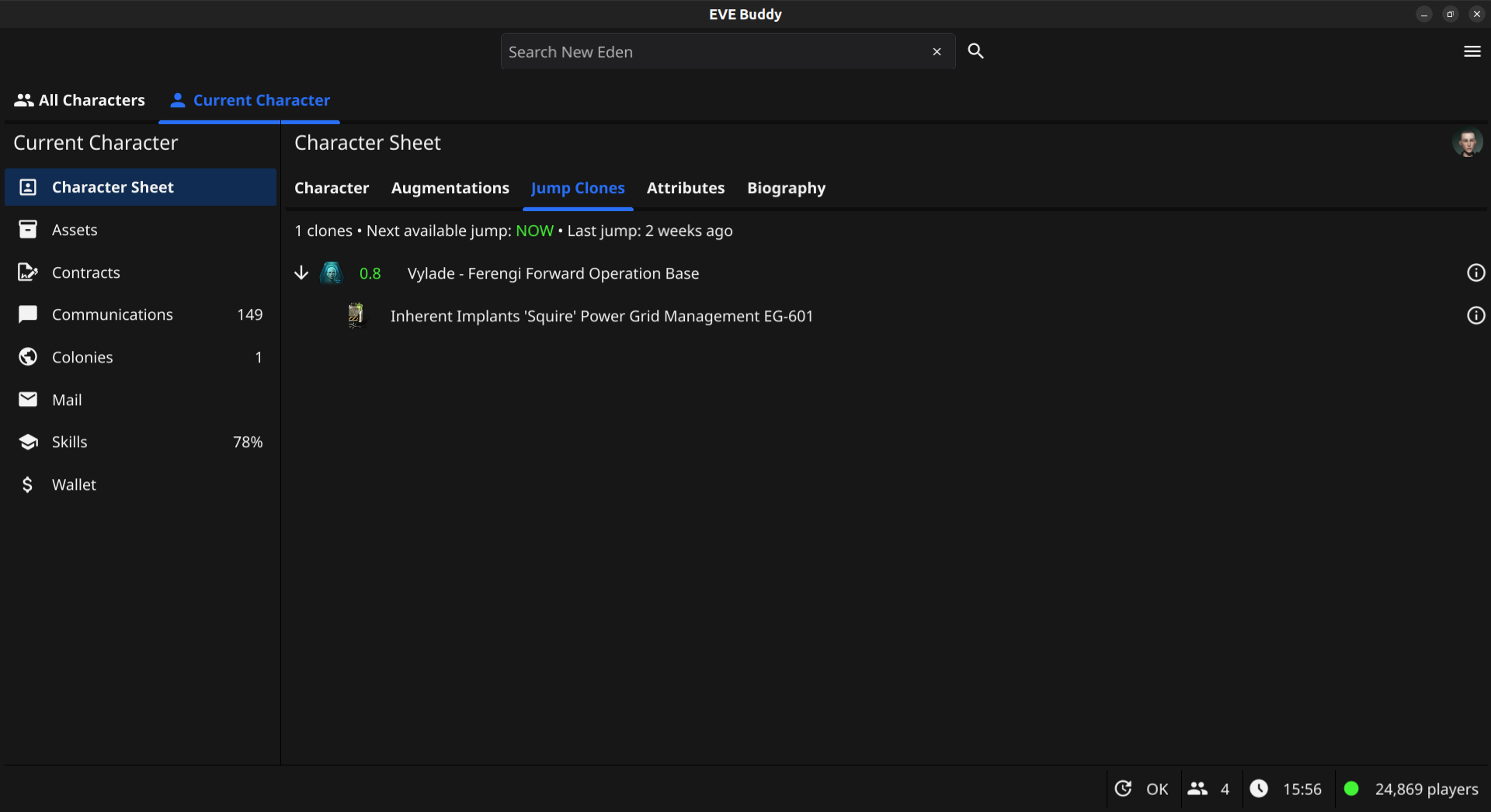Click the Mail envelope icon
1491x812 pixels.
click(28, 399)
